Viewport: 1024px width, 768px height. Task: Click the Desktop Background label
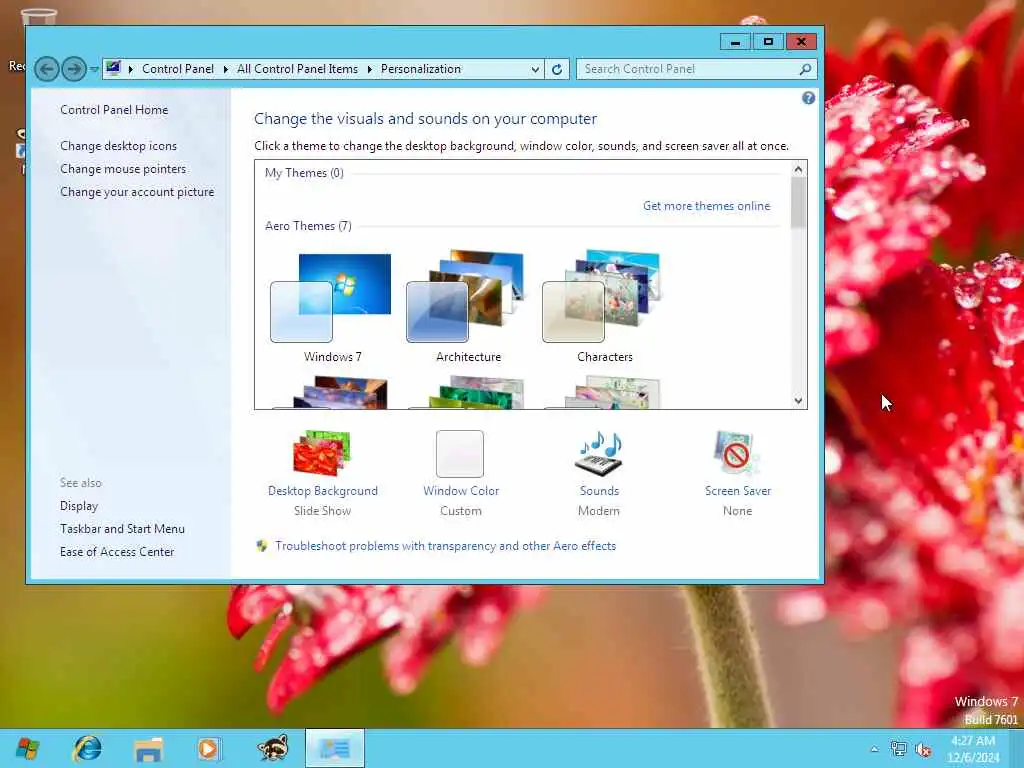tap(323, 490)
